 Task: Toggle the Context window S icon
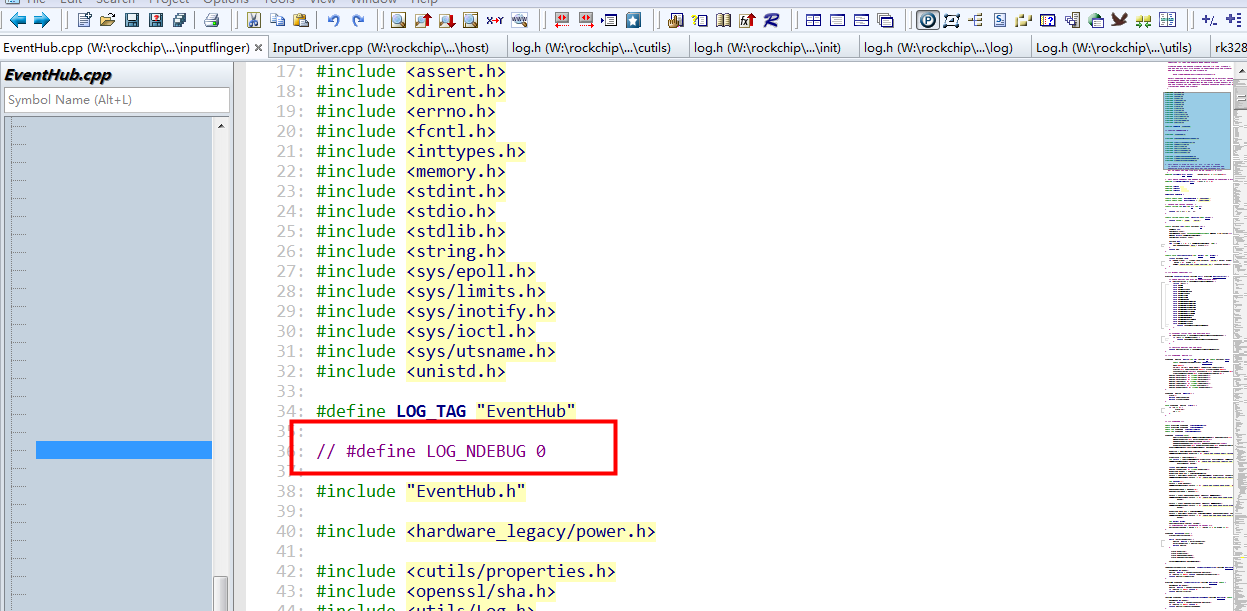[x=1000, y=20]
